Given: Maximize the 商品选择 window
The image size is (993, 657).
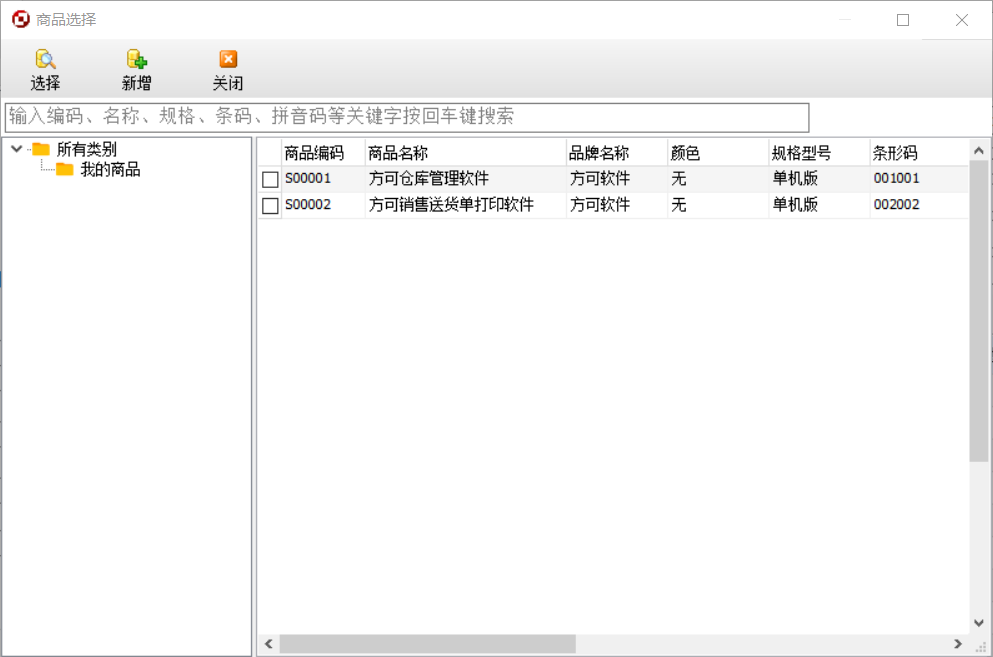Looking at the screenshot, I should (x=903, y=20).
